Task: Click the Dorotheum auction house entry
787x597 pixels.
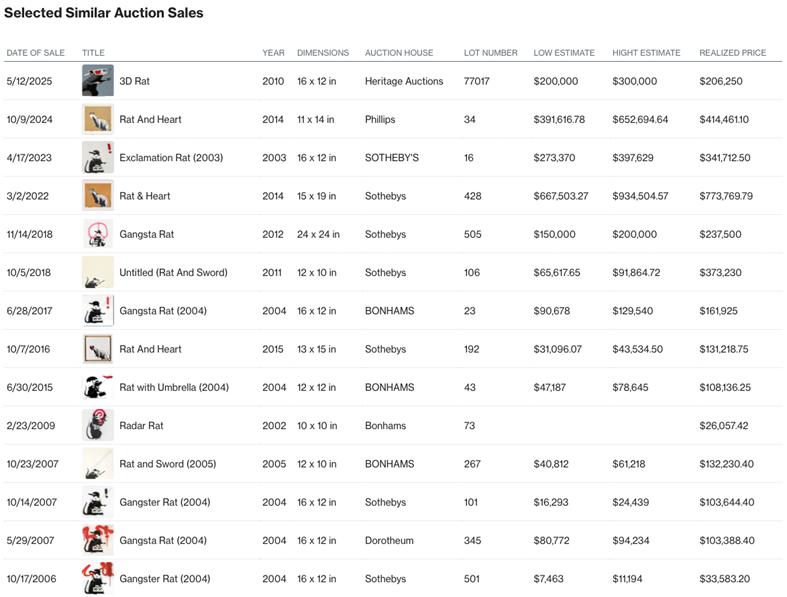Action: (389, 541)
